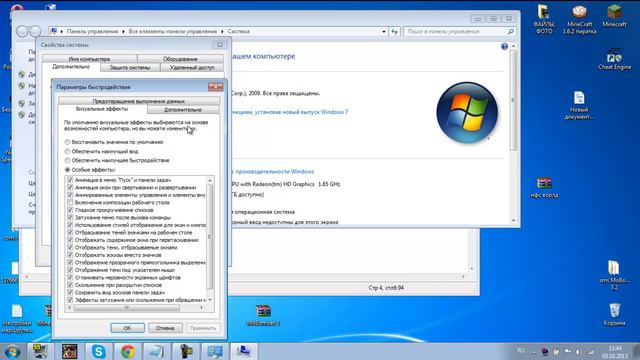
Task: Show hidden tray icons arrow
Action: pos(533,352)
